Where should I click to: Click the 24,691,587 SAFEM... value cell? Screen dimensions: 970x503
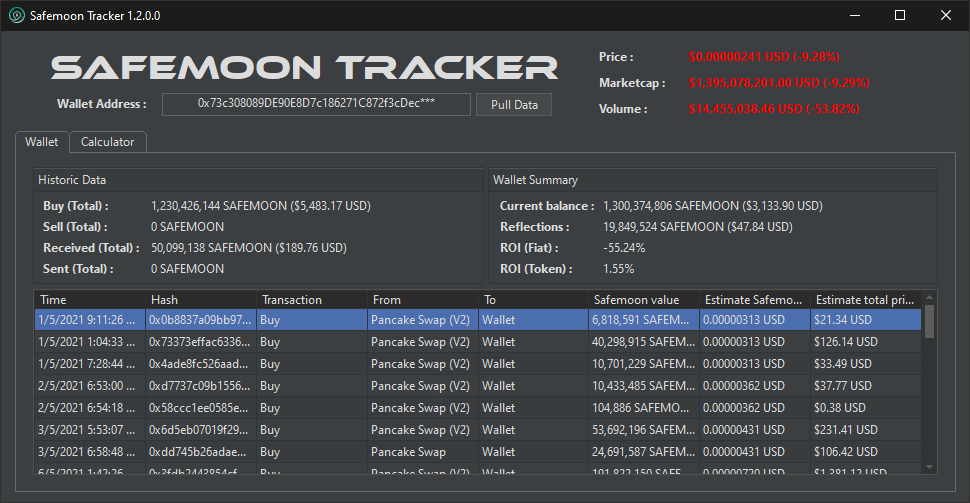tap(644, 452)
